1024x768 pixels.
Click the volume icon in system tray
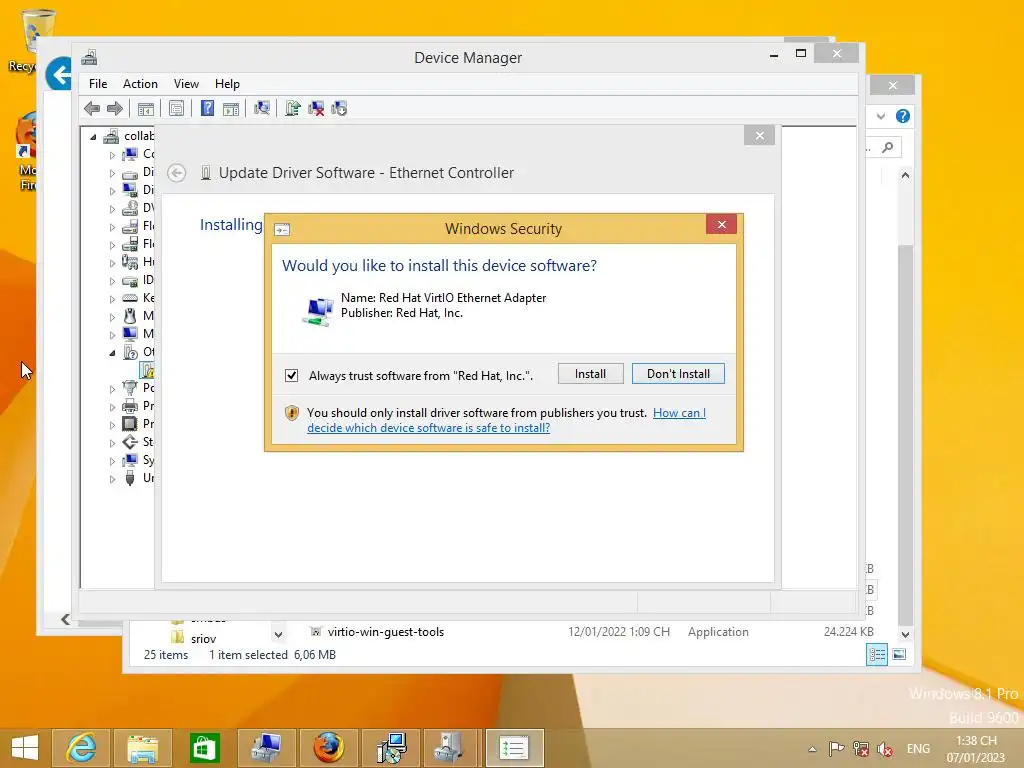[886, 749]
